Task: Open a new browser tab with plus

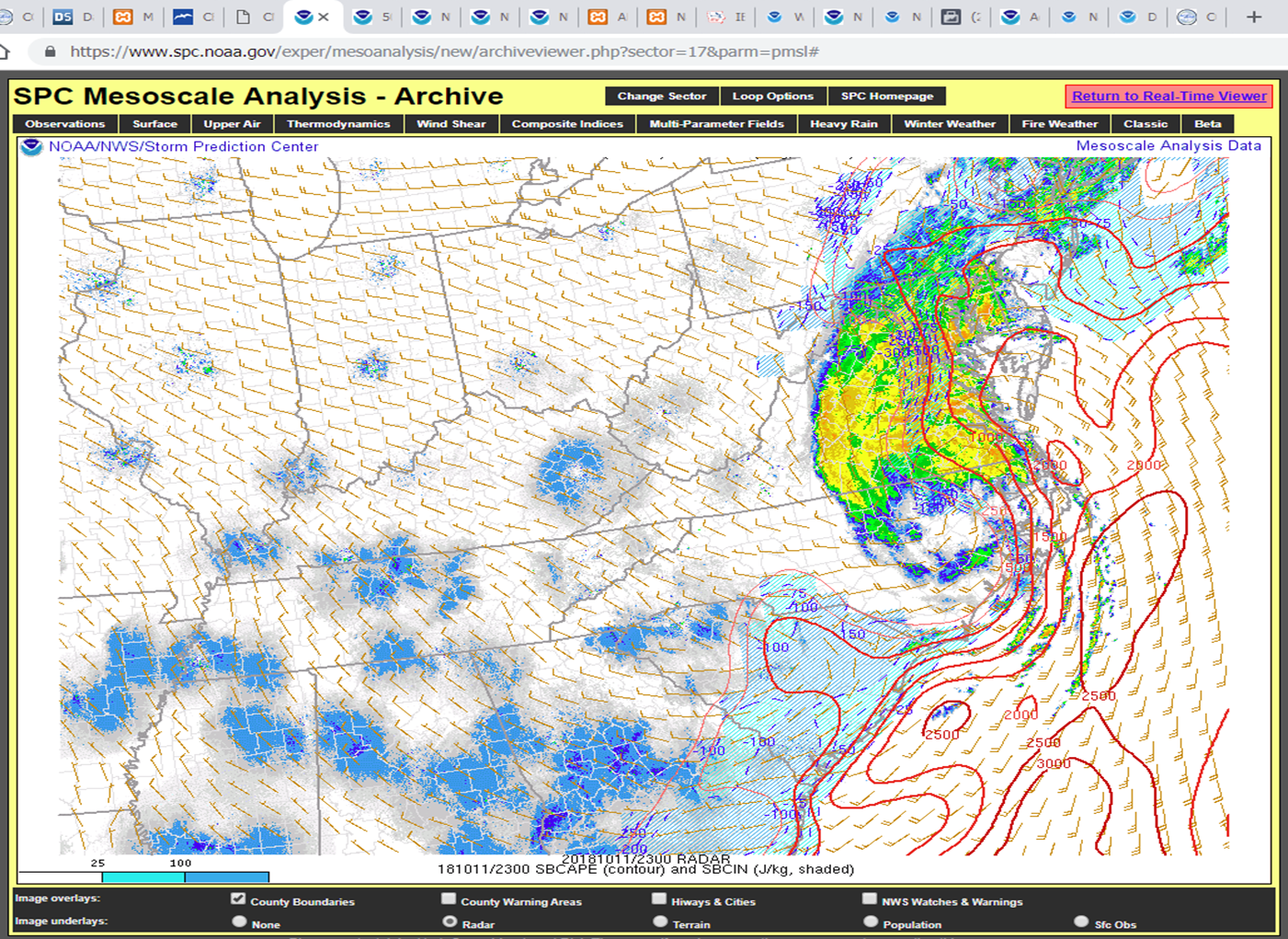Action: point(1254,17)
